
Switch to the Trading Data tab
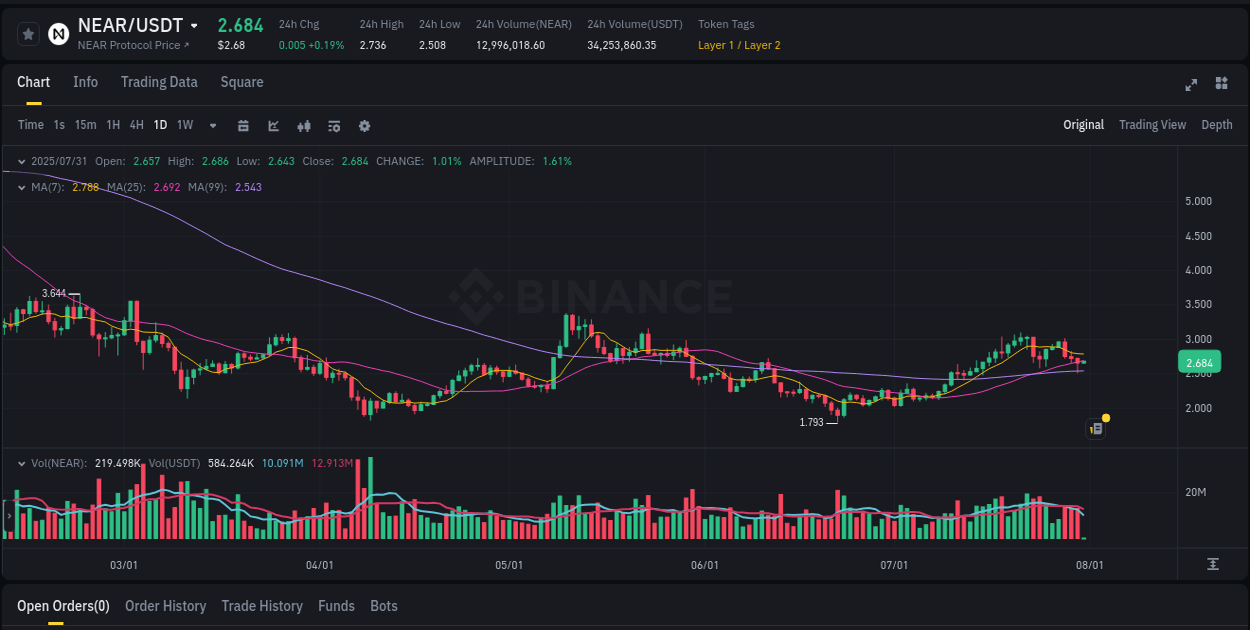[x=159, y=82]
